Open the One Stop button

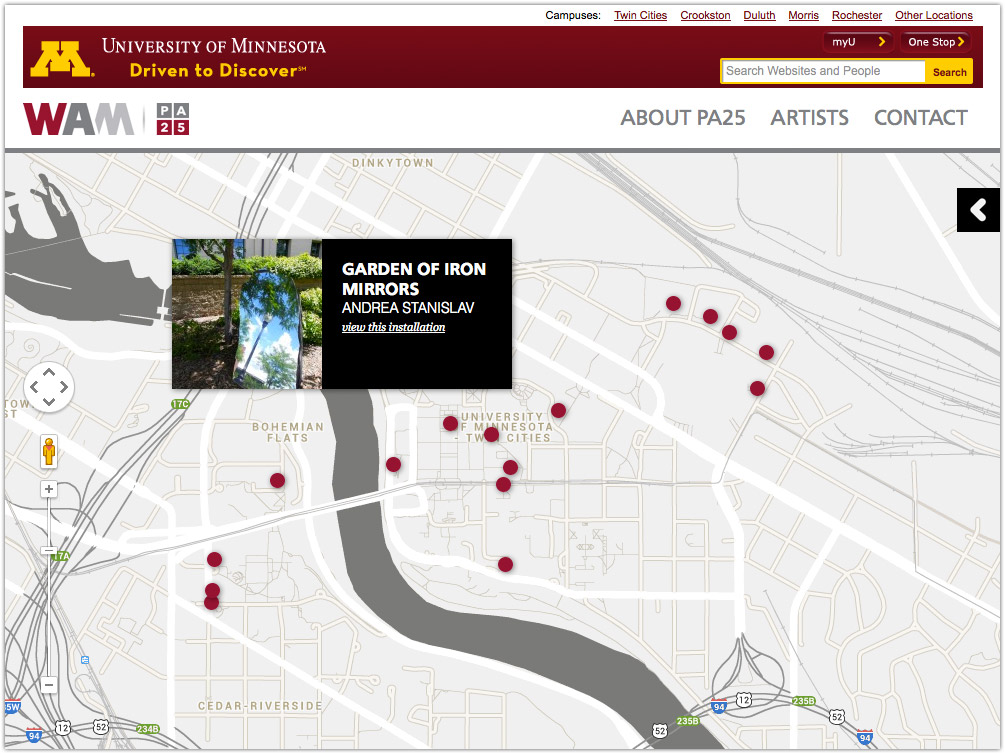tap(935, 42)
